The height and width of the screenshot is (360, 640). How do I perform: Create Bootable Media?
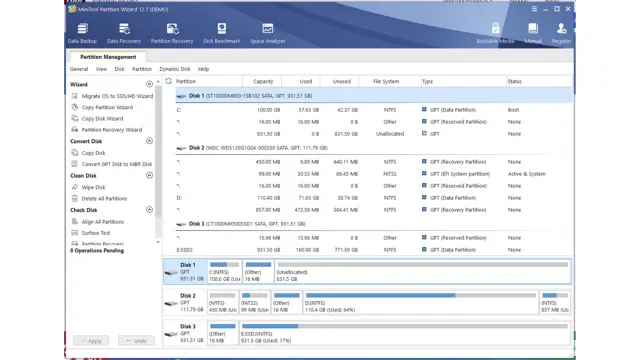495,33
